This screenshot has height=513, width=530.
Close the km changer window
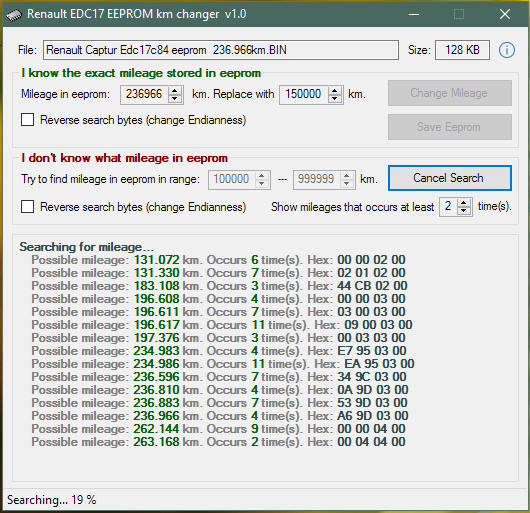505,14
